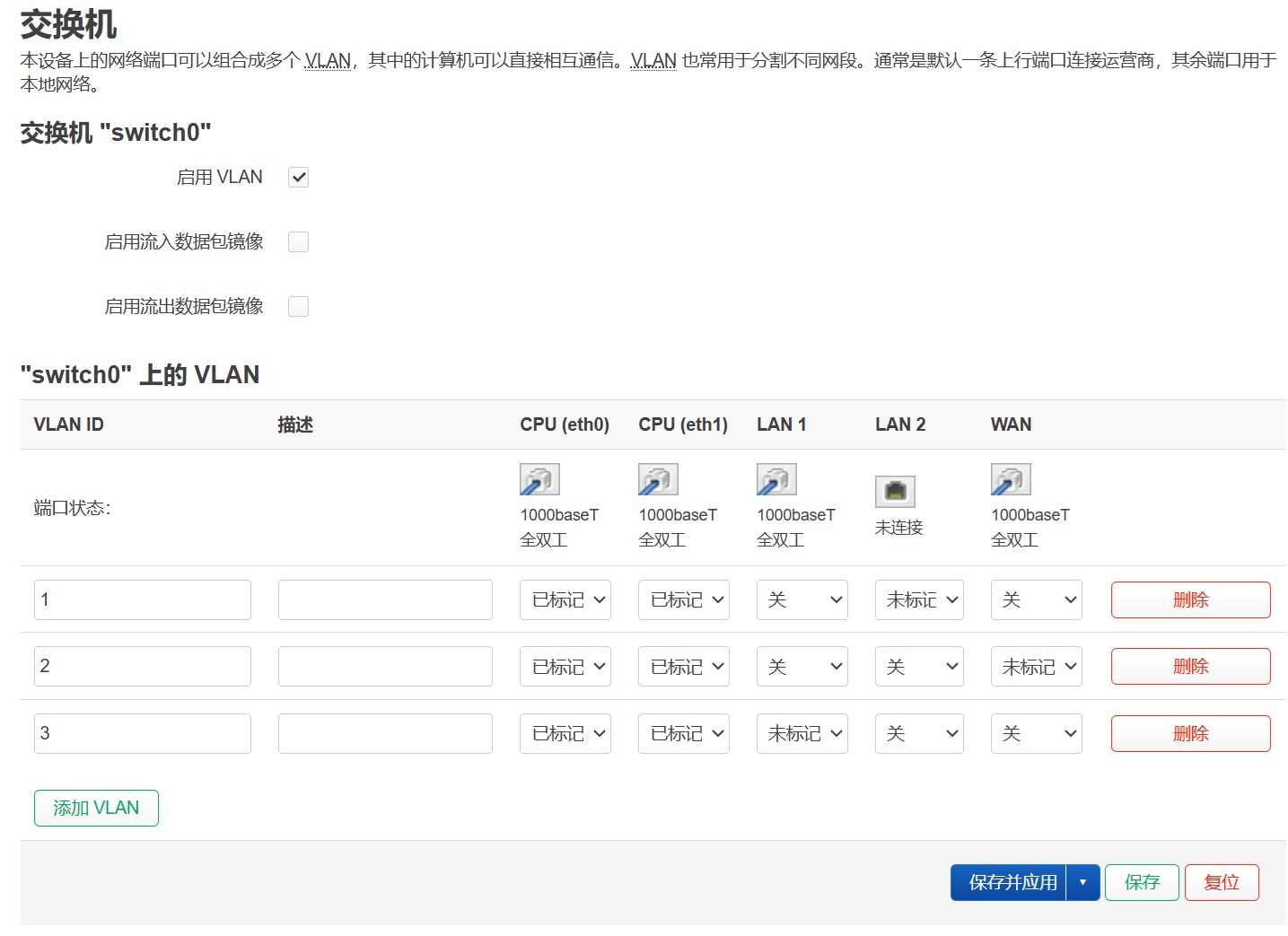Click the VLAN ID field containing 1
Screen dimensions: 1288x936
tap(143, 600)
